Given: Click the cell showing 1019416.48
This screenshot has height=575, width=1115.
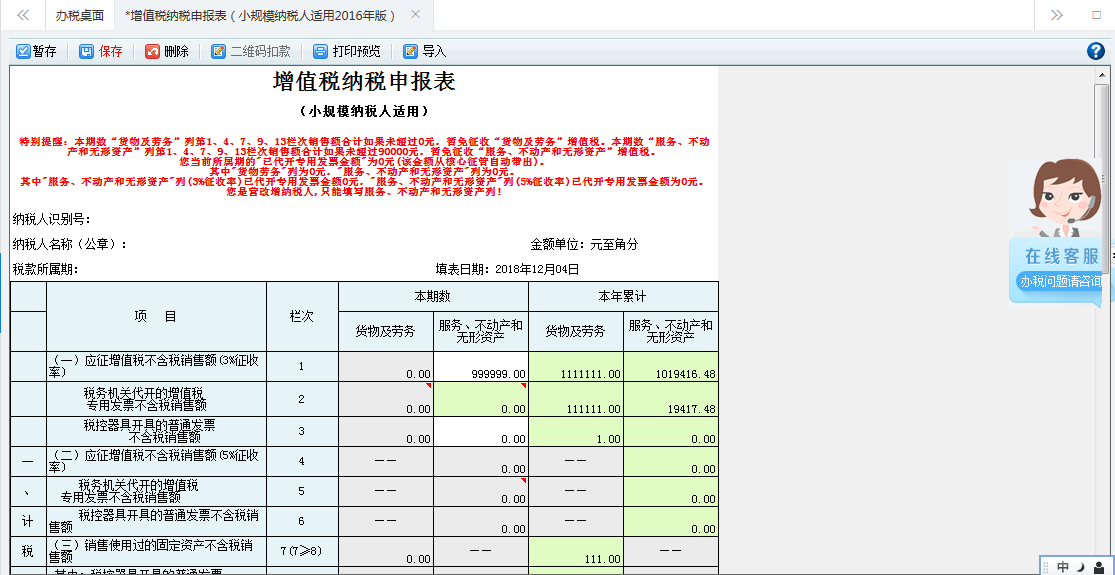Looking at the screenshot, I should [x=671, y=367].
